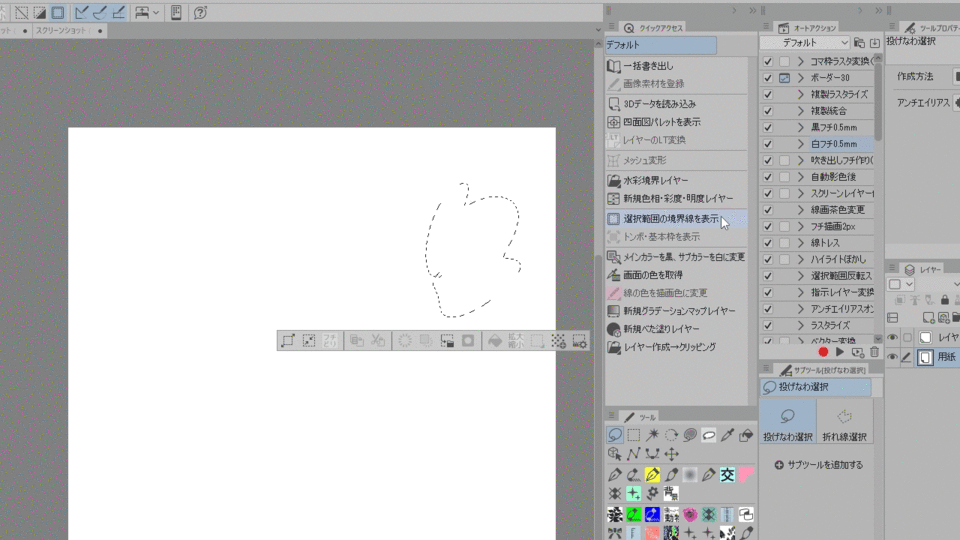Select the 用紙 layer thumbnail
Image resolution: width=960 pixels, height=540 pixels.
[925, 357]
